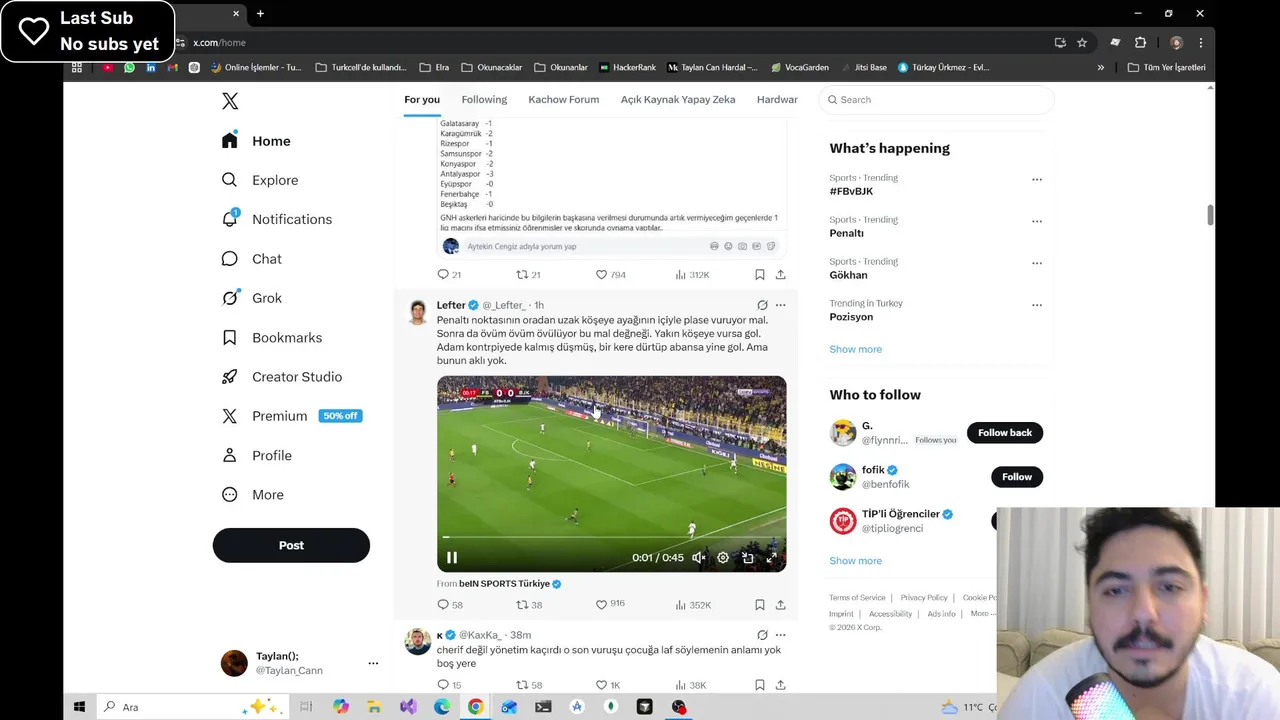Reply to top post with 21 replies
Screen dimensions: 1280x720
pos(449,274)
